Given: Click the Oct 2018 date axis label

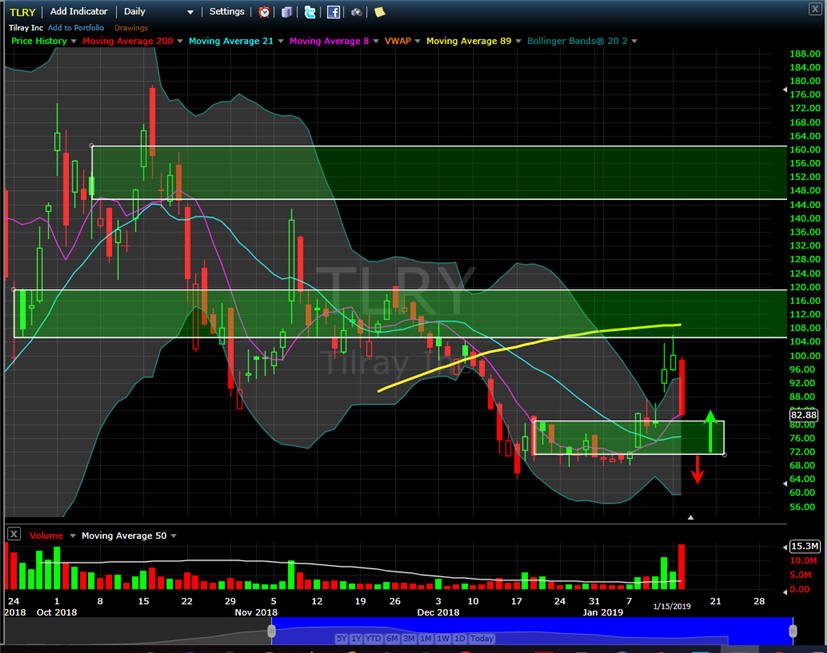Looking at the screenshot, I should [x=56, y=612].
